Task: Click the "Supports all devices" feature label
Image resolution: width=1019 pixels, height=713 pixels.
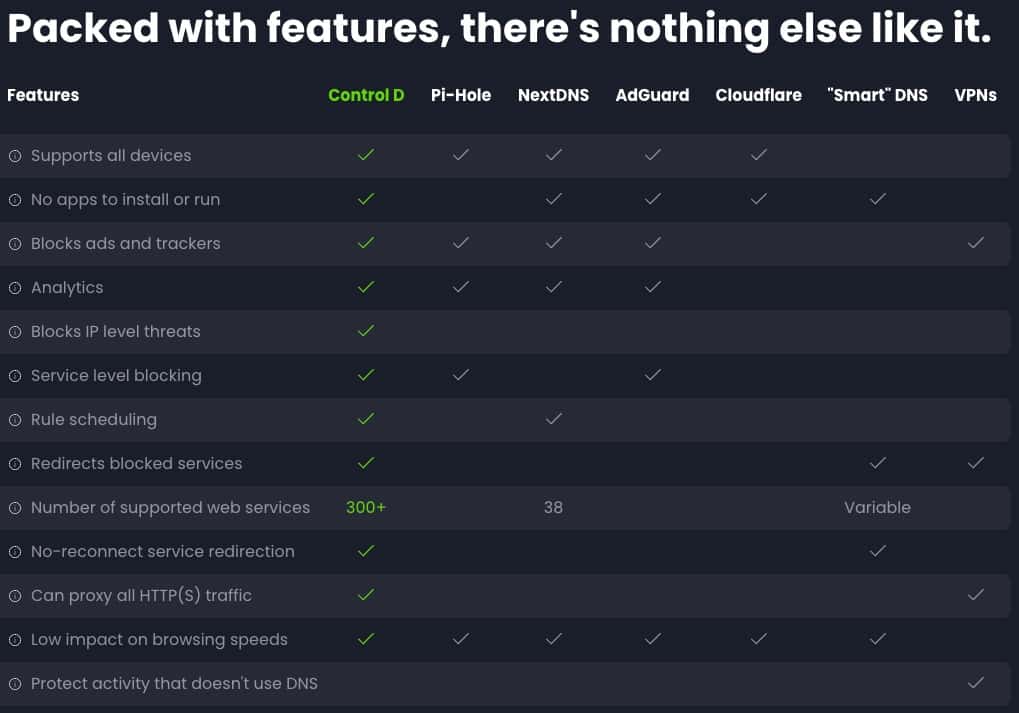Action: [x=111, y=155]
